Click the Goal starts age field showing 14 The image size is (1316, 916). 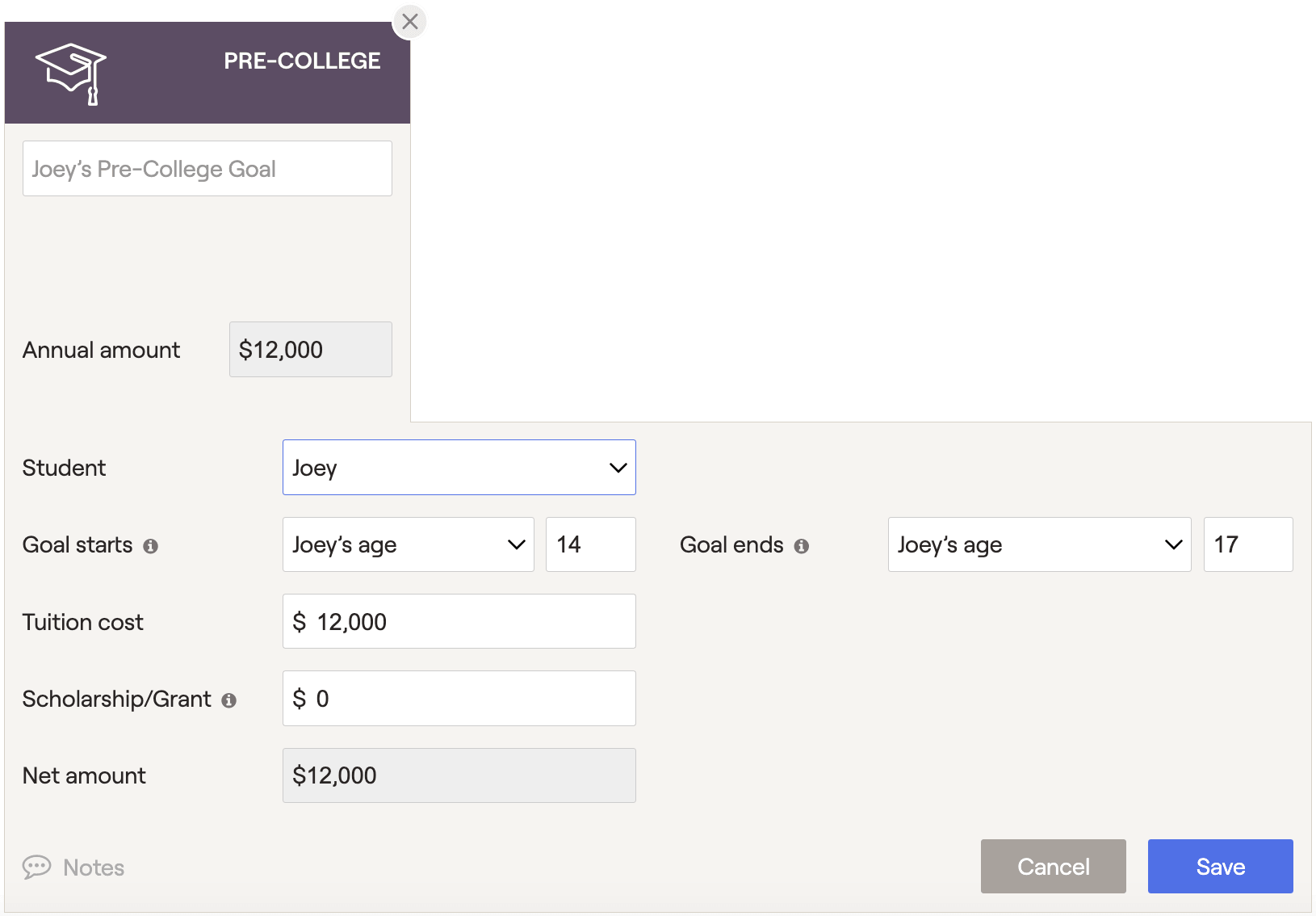tap(591, 544)
